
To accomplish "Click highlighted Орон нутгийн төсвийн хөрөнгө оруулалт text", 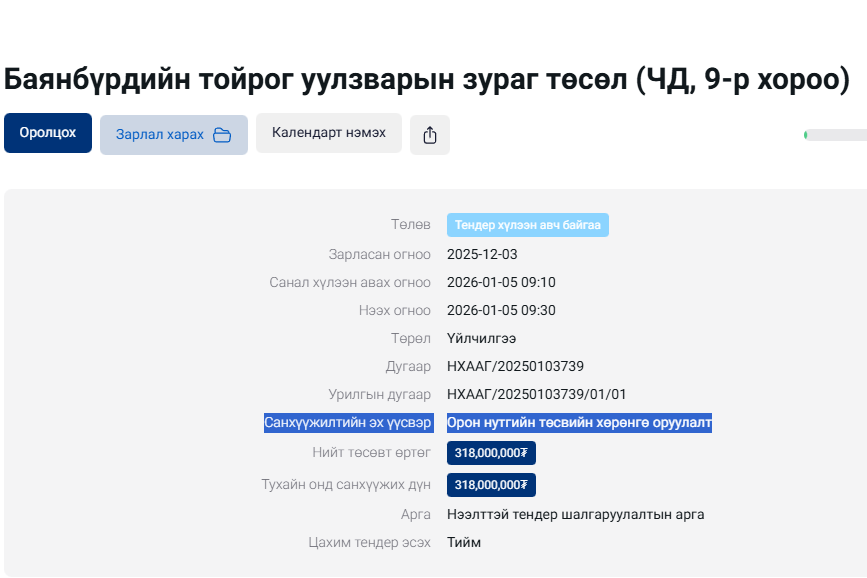I will point(579,423).
